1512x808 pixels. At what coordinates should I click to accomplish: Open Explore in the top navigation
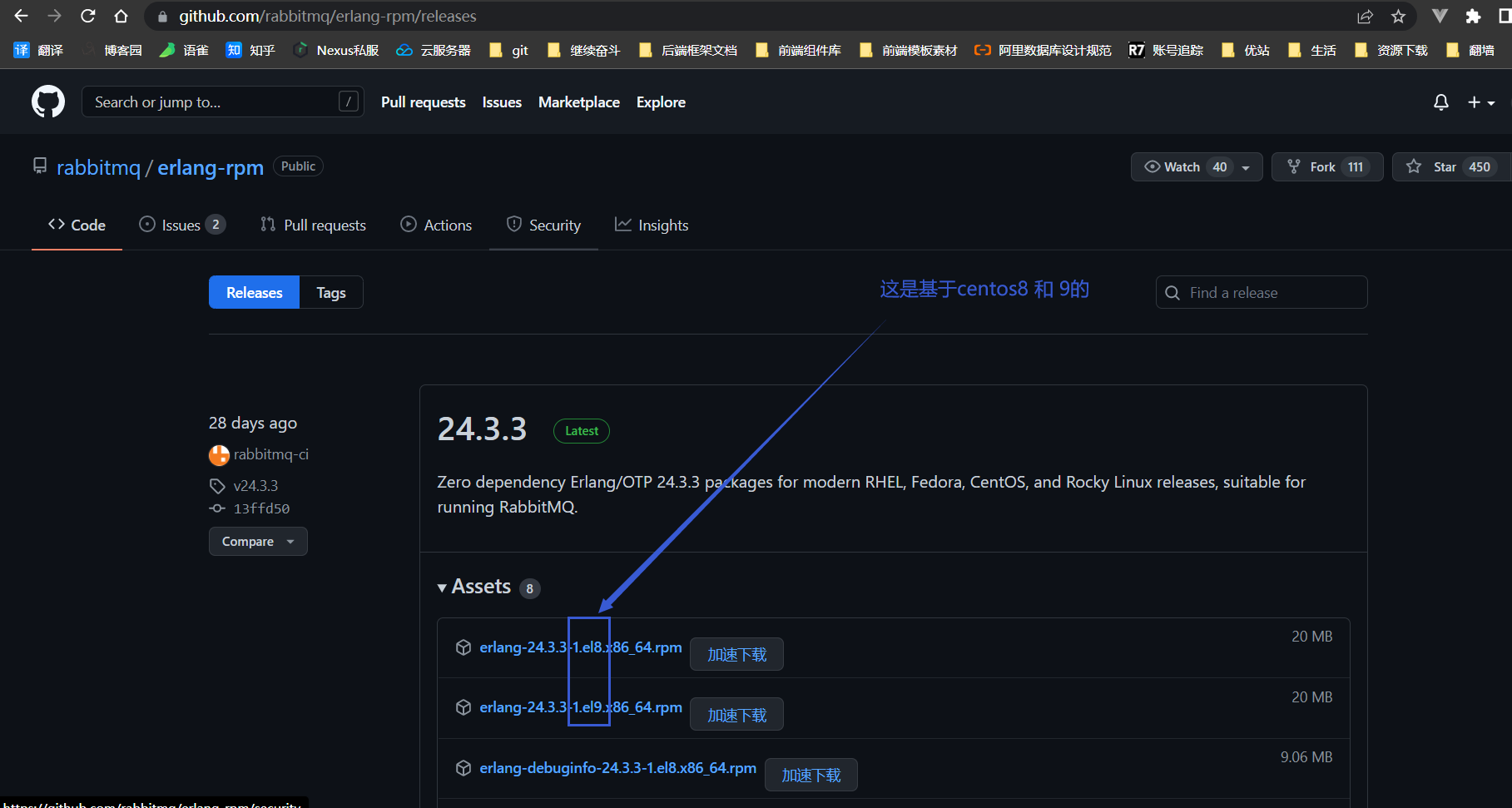point(661,102)
